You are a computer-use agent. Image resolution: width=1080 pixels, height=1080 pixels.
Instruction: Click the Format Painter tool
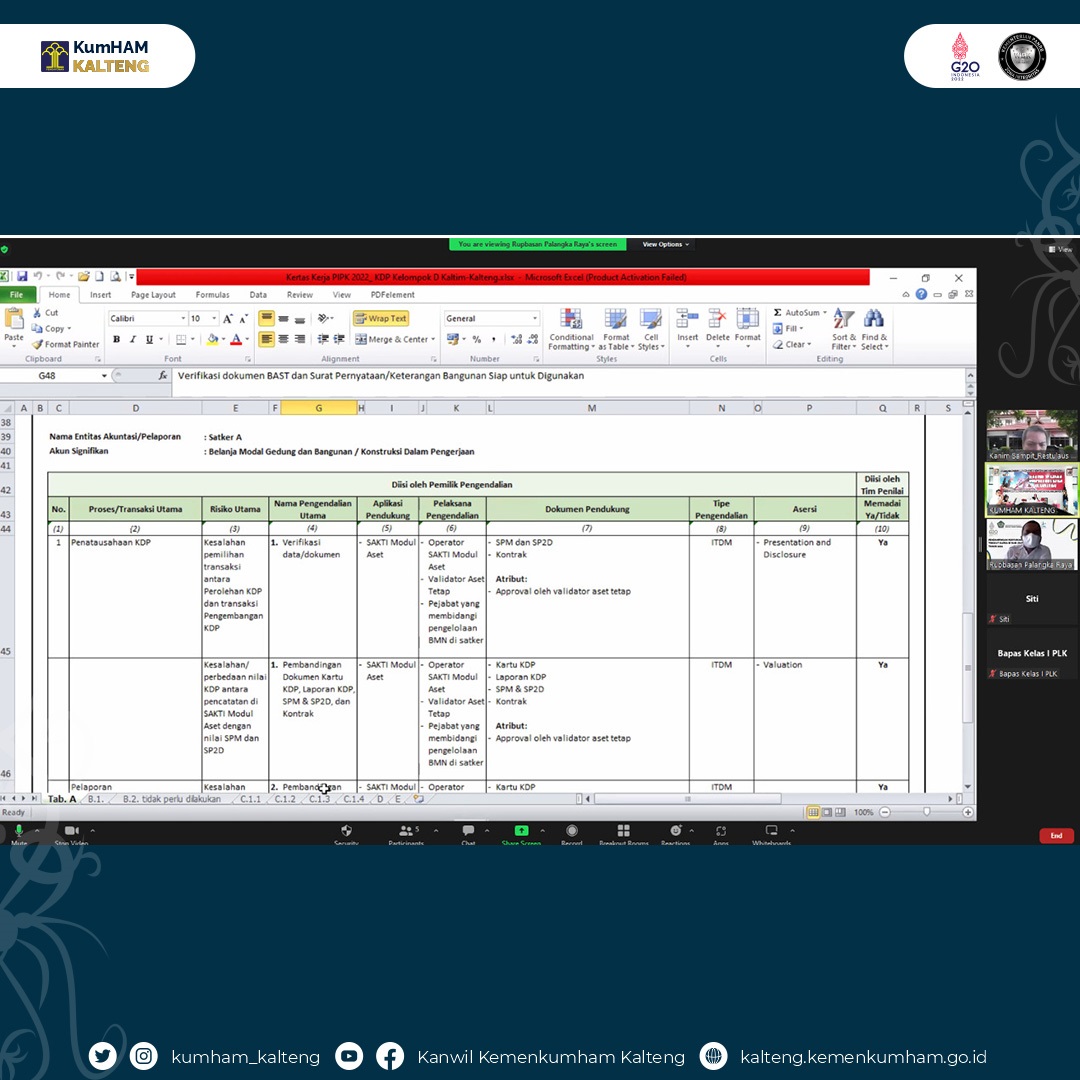tap(66, 344)
